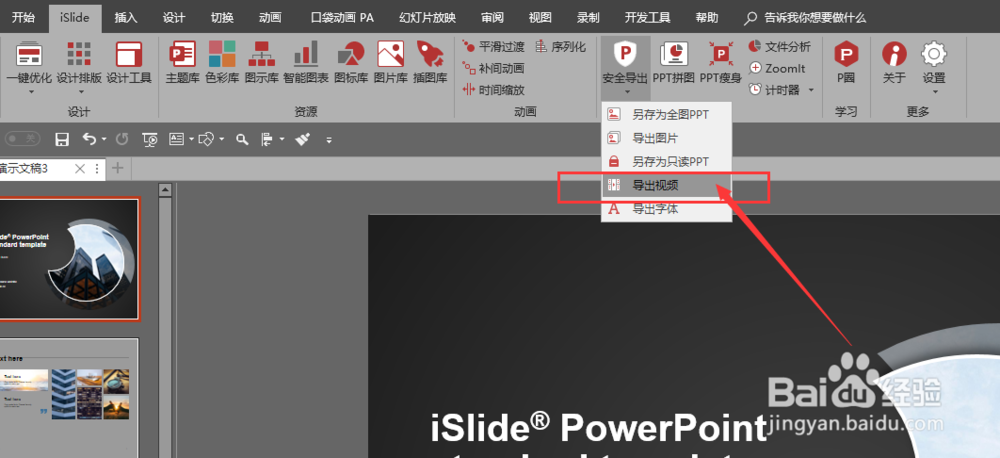
Task: Choose 导出视频 from the export menu
Action: pos(666,186)
